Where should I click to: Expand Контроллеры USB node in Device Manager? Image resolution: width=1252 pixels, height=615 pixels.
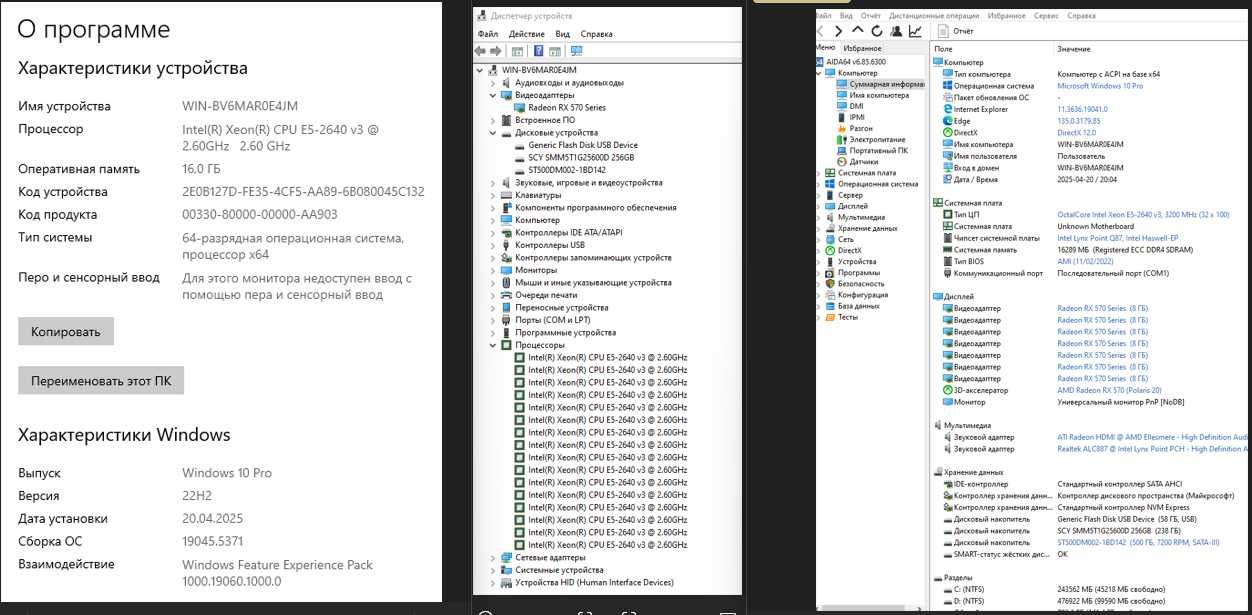(x=493, y=245)
